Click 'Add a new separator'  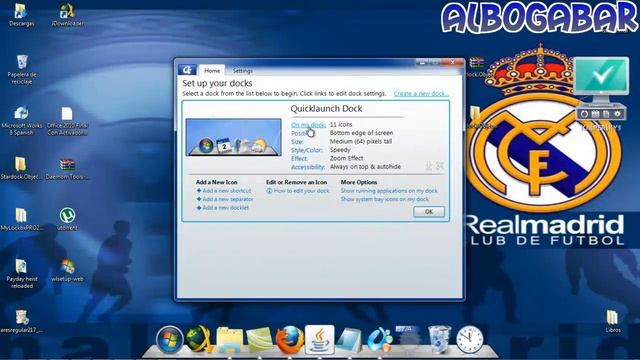pyautogui.click(x=228, y=199)
